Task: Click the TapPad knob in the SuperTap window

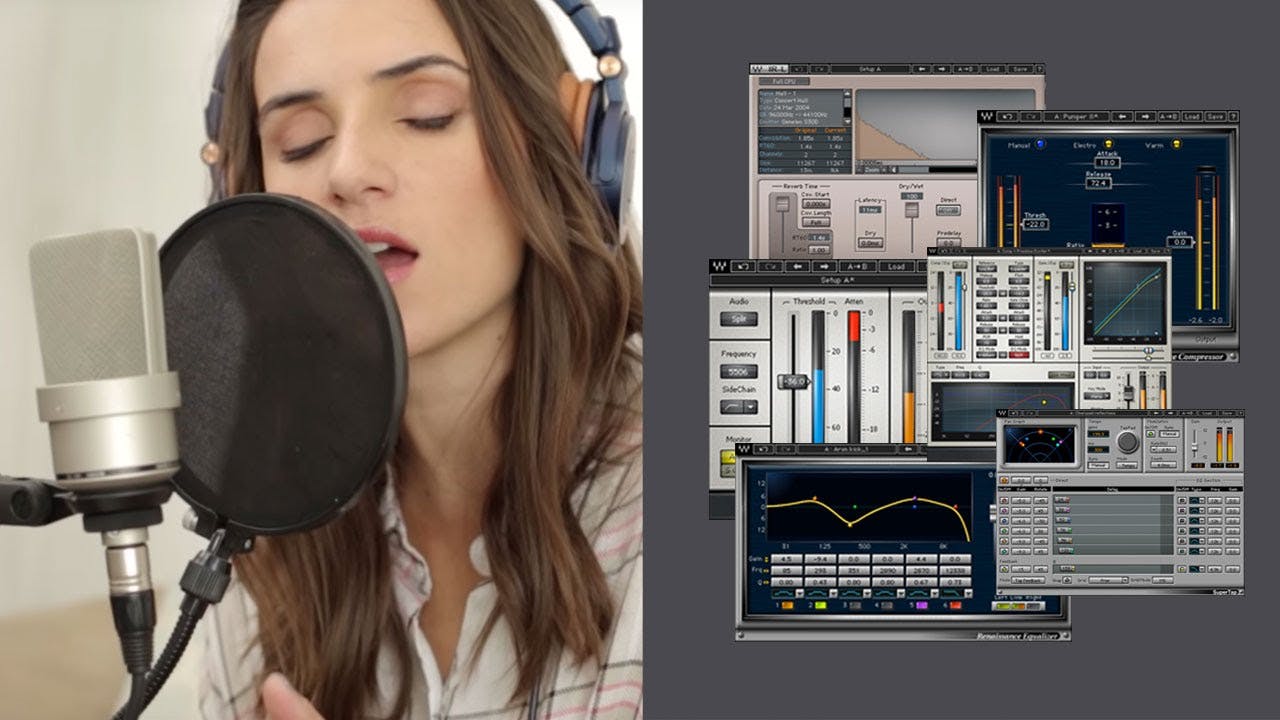Action: 1128,442
